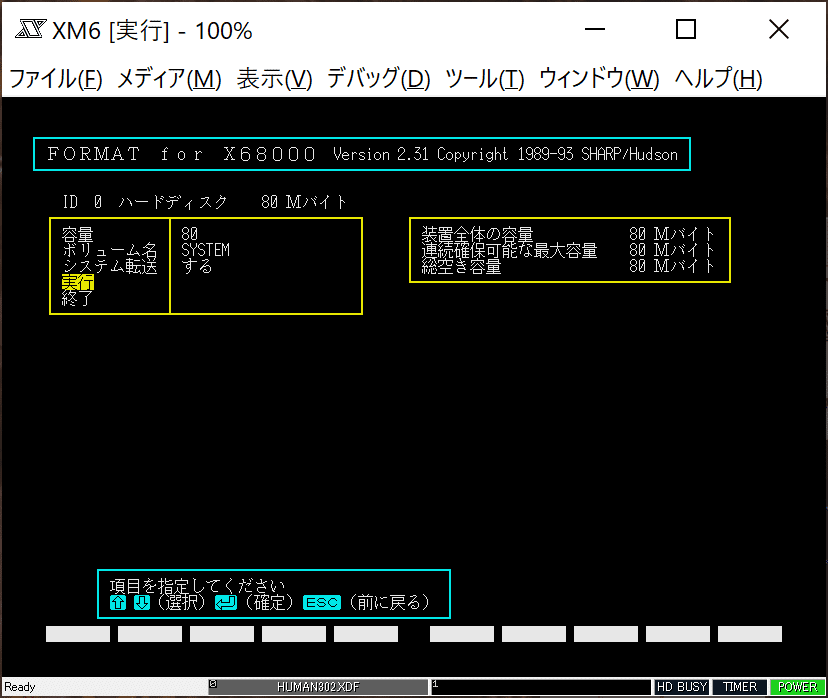Click the Enter key icon for 確定
The width and height of the screenshot is (828, 698).
coord(225,602)
